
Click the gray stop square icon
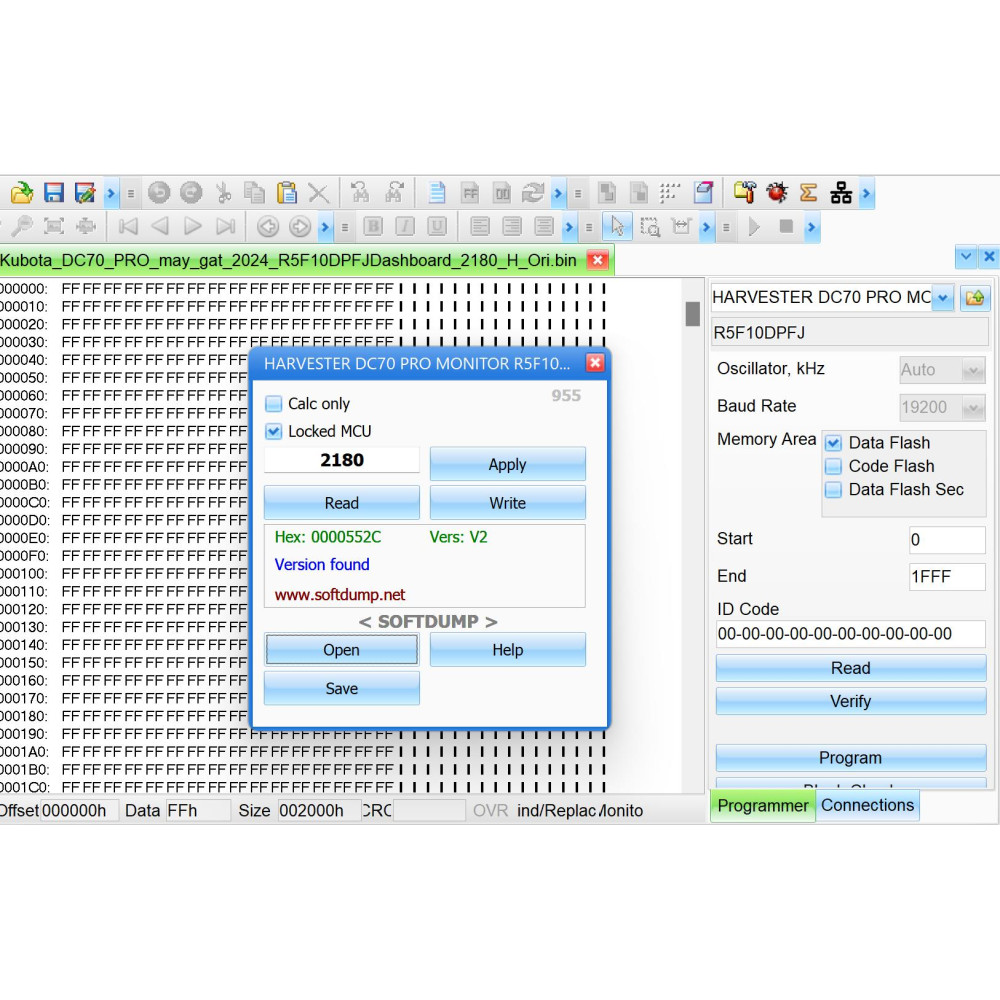point(786,226)
